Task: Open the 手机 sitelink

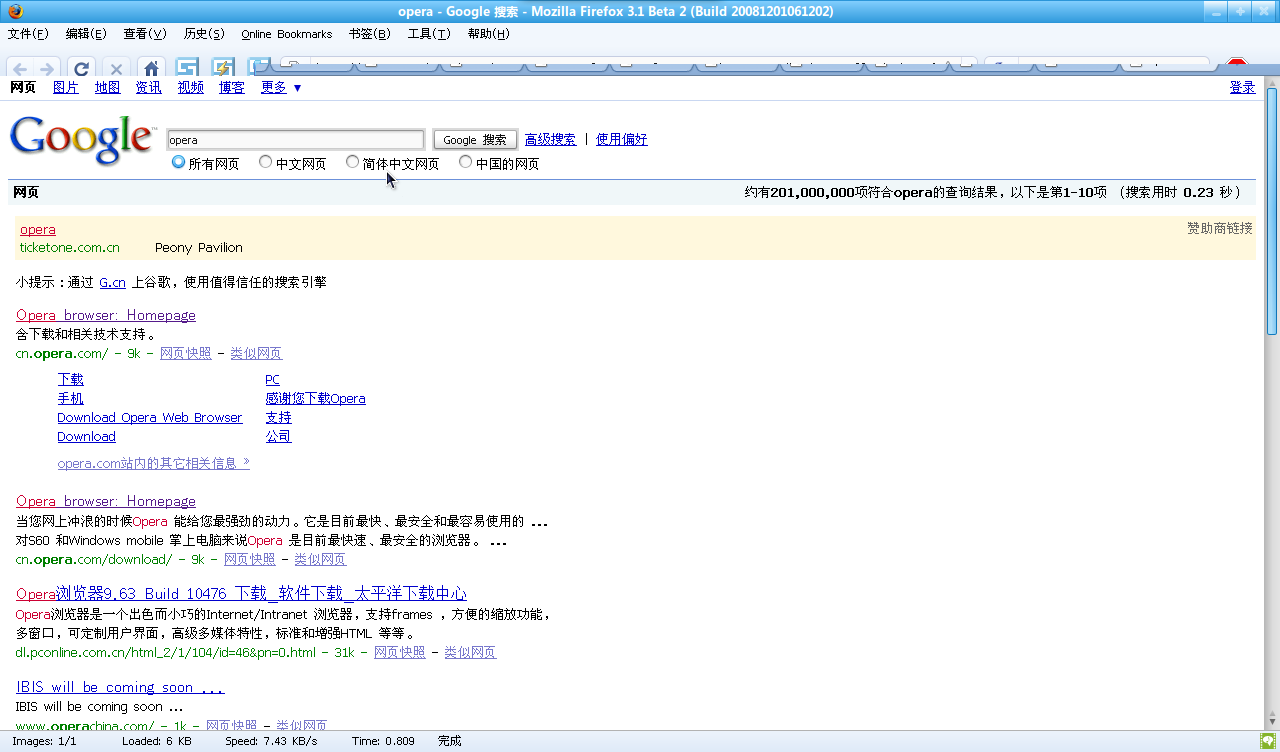Action: [x=71, y=399]
